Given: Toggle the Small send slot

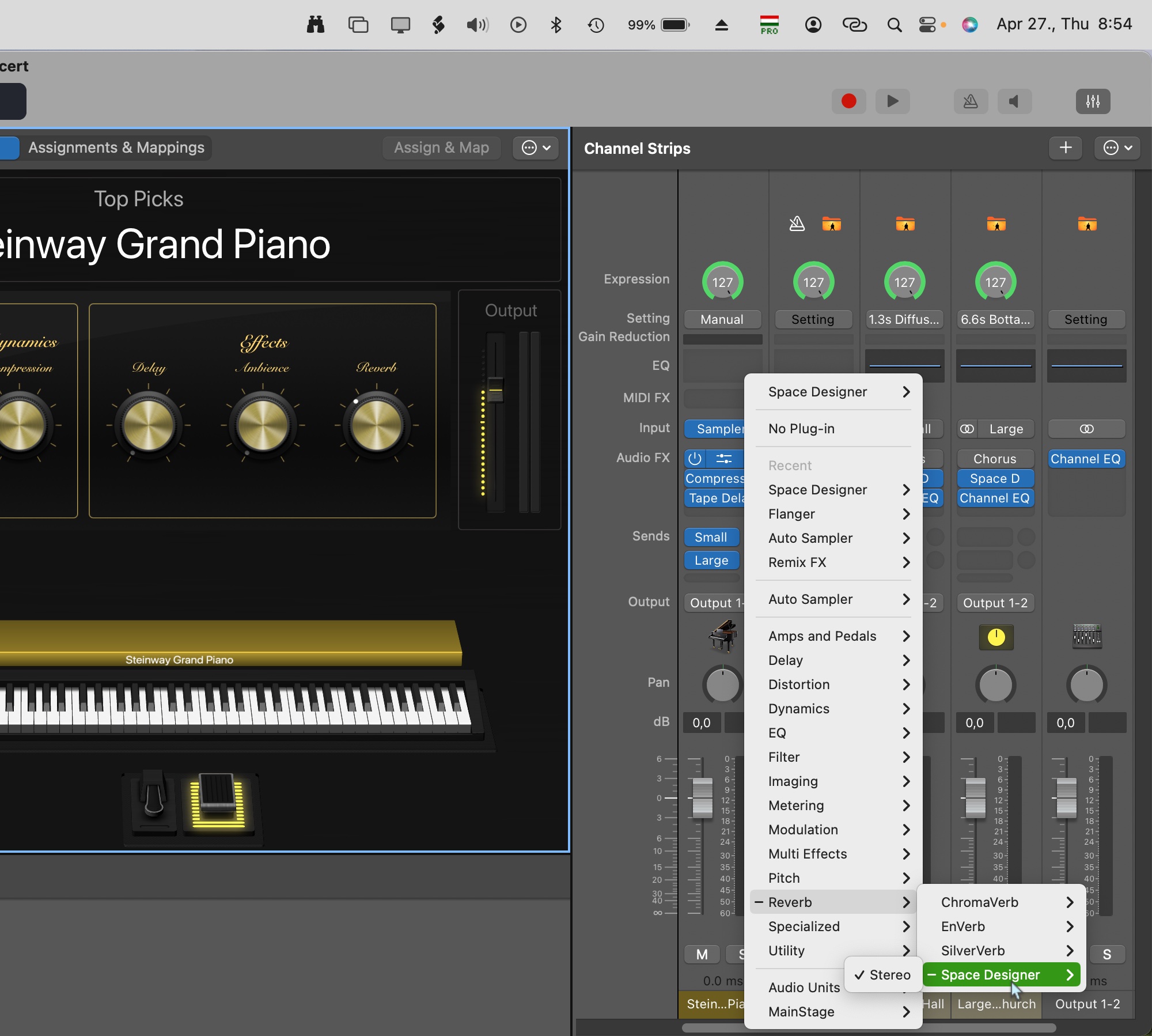Looking at the screenshot, I should click(x=711, y=537).
